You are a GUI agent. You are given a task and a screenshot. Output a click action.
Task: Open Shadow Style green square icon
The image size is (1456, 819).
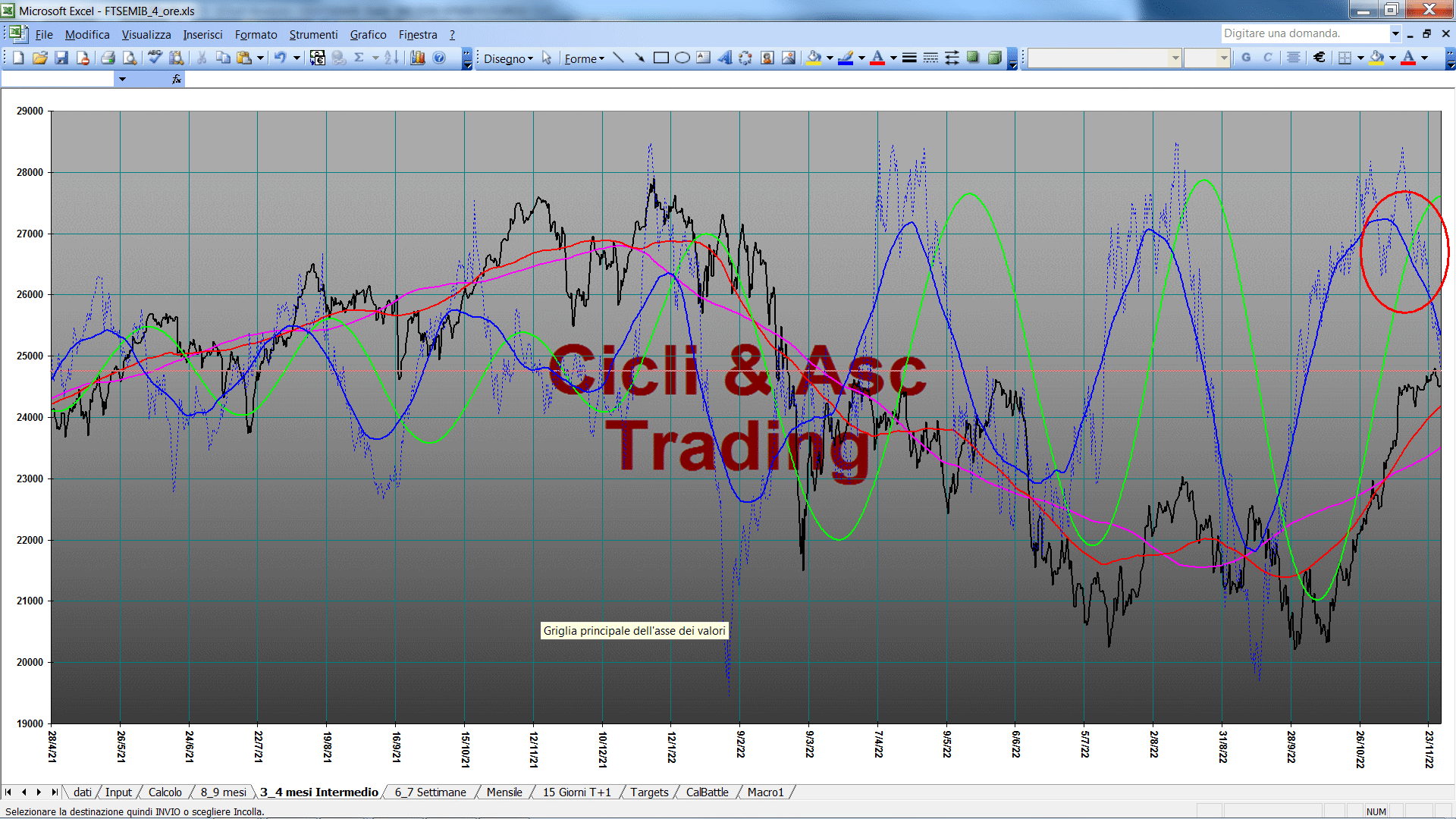pyautogui.click(x=973, y=58)
